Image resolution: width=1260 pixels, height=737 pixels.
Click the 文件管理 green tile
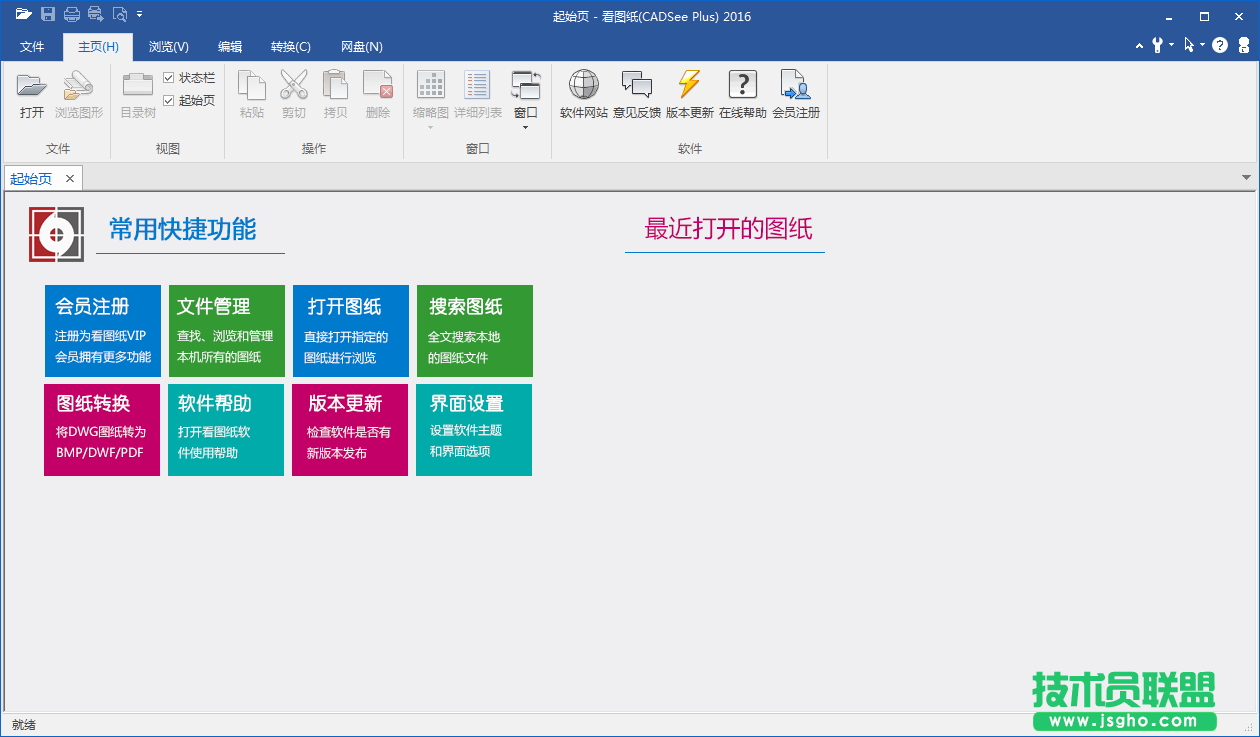point(227,331)
